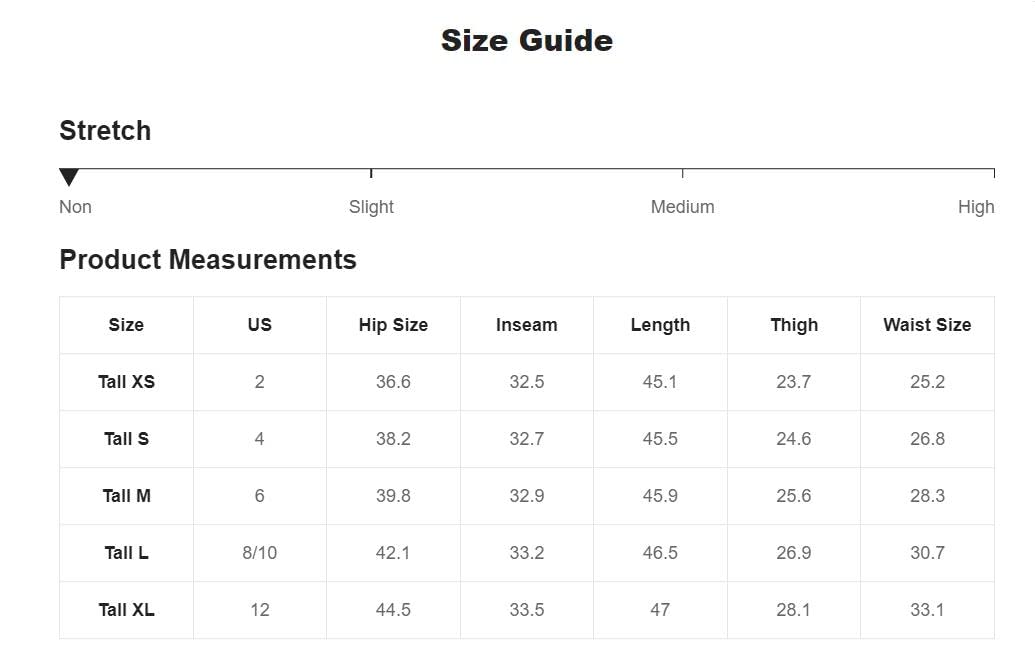Select the Tall L size row

click(126, 553)
